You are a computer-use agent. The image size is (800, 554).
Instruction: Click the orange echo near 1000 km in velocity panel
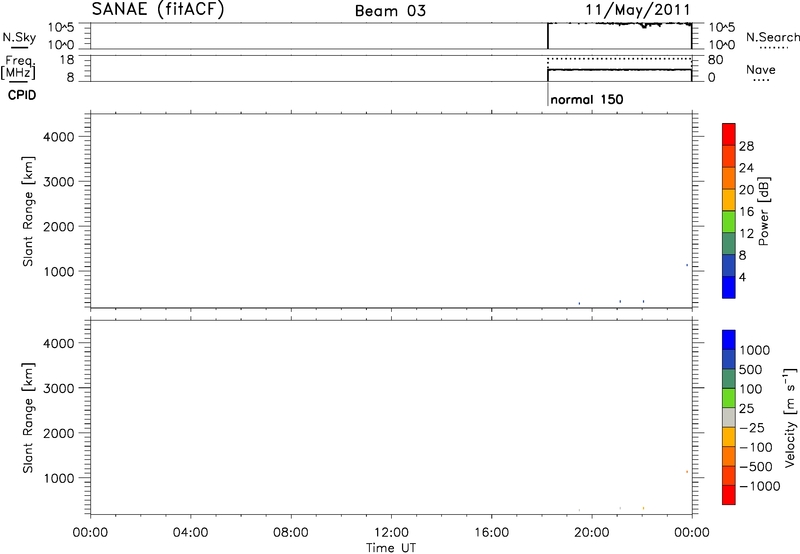coord(687,472)
